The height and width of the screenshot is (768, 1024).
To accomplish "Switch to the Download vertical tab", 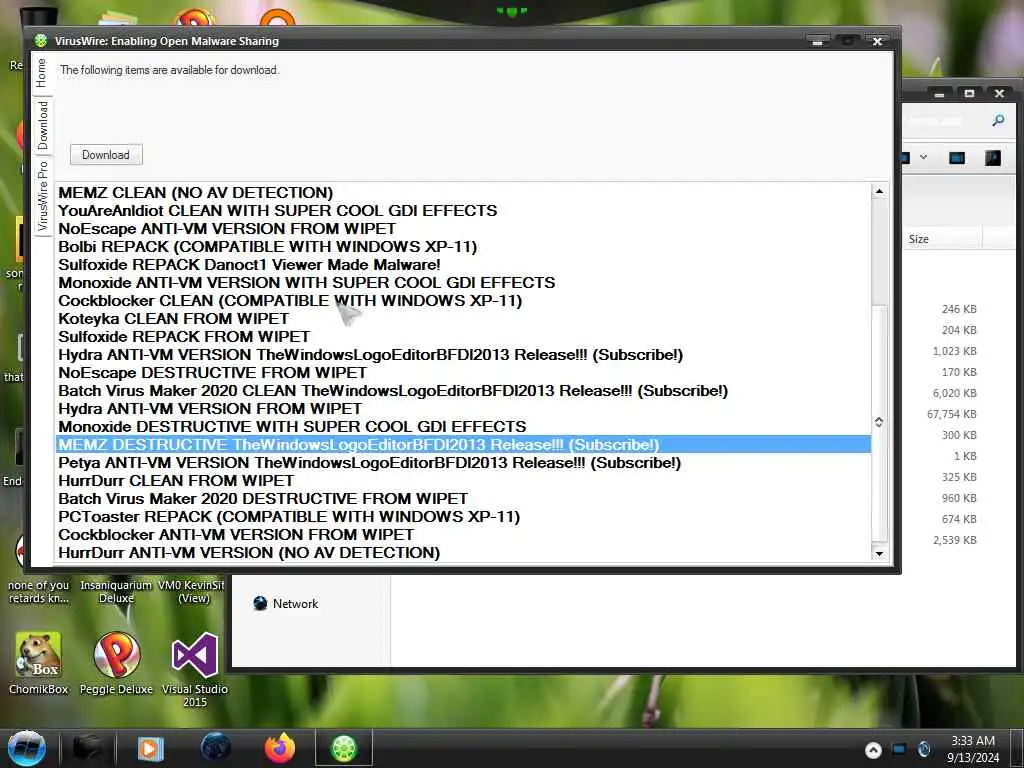I will tap(42, 125).
